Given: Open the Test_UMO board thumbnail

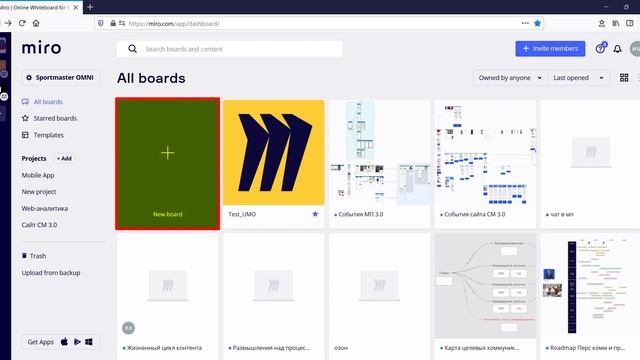Looking at the screenshot, I should (x=273, y=152).
